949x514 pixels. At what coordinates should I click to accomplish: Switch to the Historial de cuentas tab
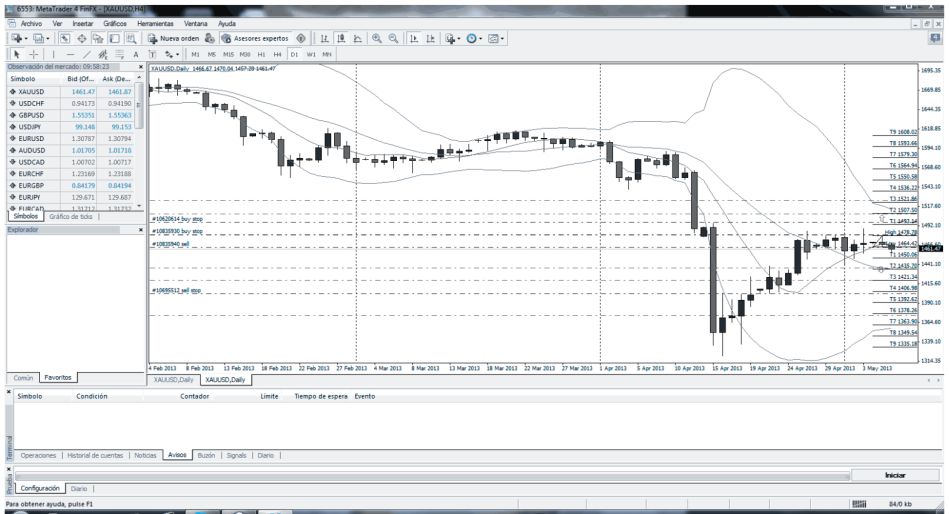(97, 454)
